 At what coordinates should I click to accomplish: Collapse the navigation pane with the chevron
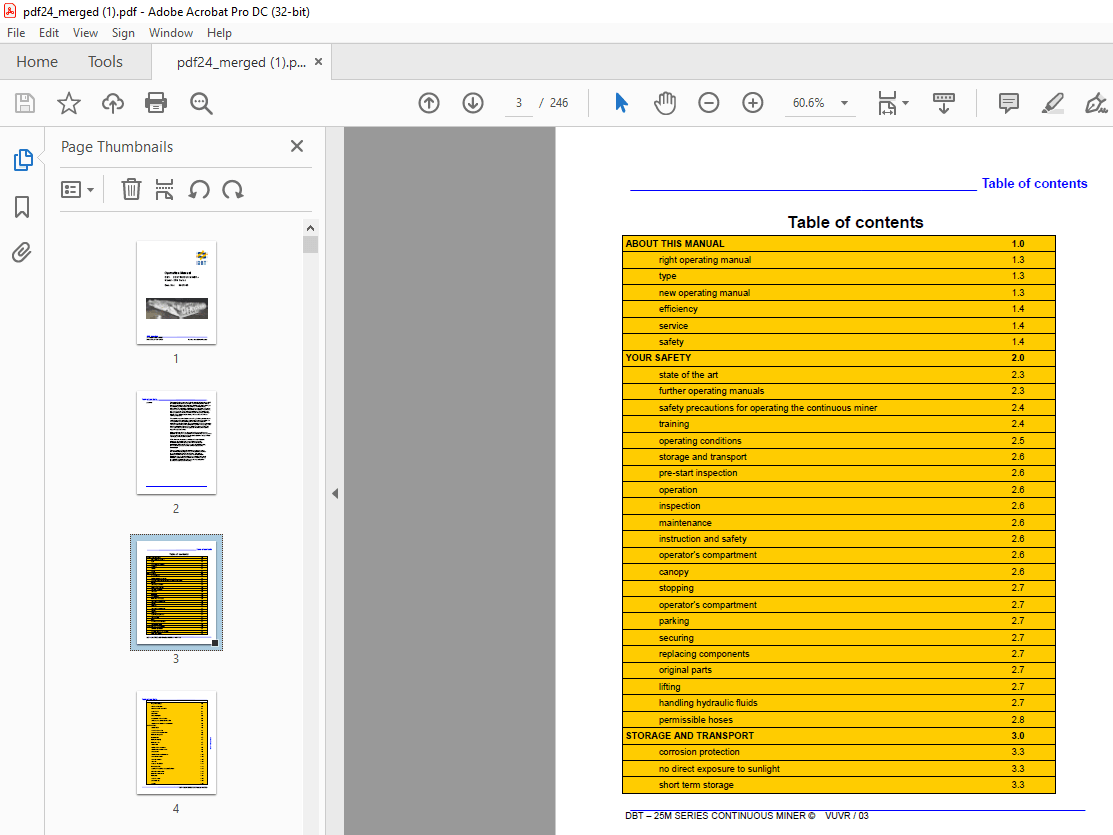[x=335, y=493]
